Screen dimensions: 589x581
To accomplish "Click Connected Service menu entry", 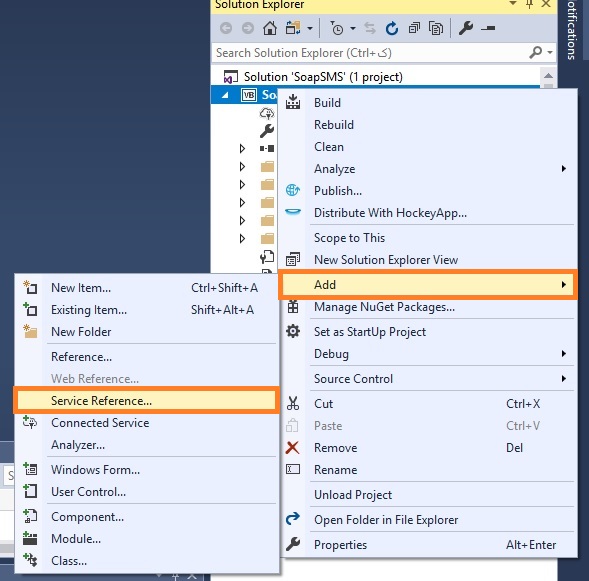I will [x=146, y=423].
